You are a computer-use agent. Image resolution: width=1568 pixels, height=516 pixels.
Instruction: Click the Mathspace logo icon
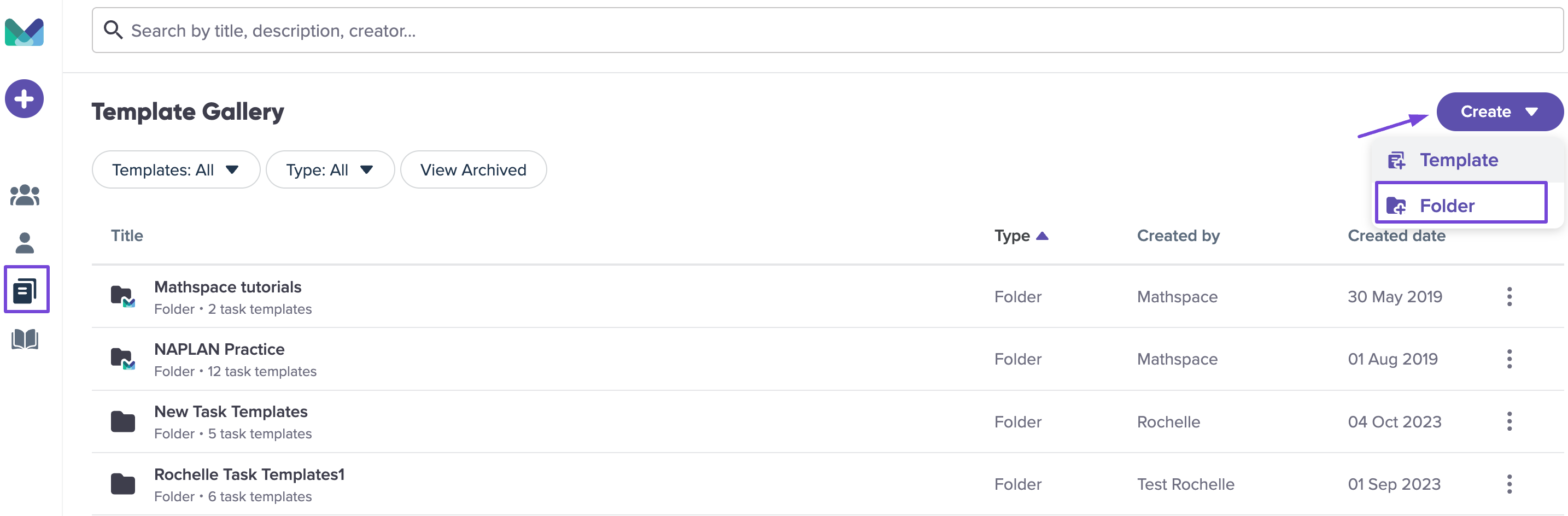coord(25,32)
